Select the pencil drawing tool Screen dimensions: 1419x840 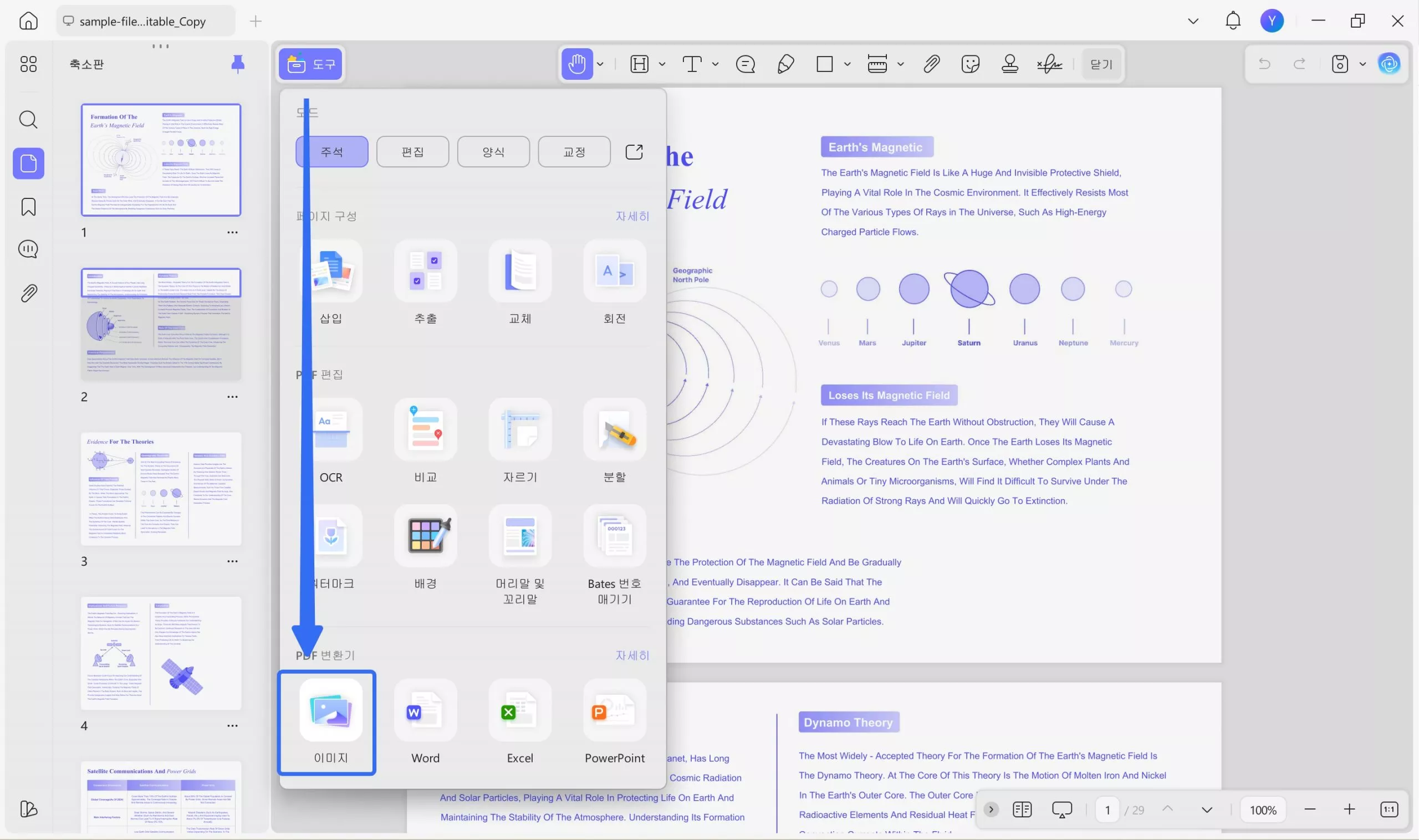click(x=785, y=64)
